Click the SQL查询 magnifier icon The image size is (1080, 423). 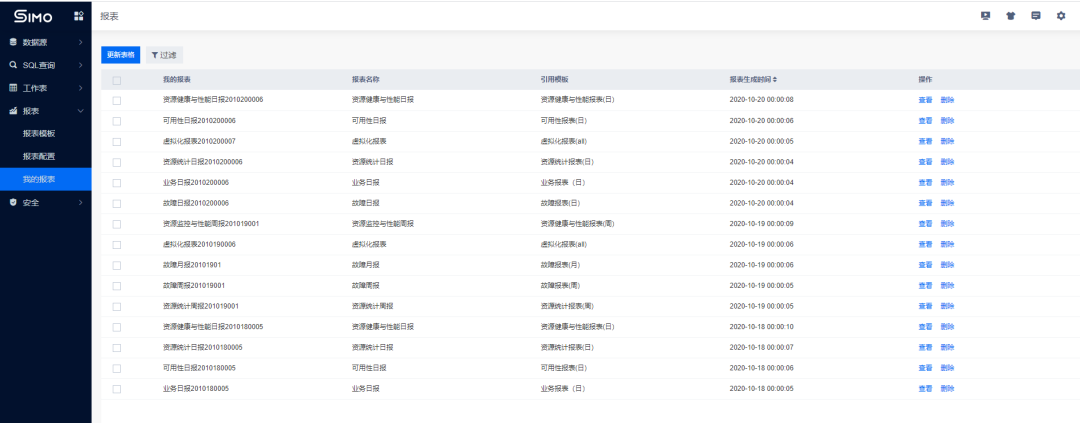click(x=13, y=65)
